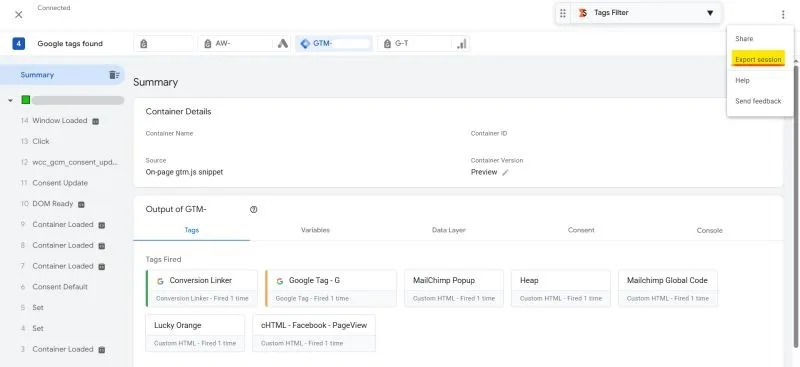Click the help icon beside Output of GTM-

click(254, 210)
